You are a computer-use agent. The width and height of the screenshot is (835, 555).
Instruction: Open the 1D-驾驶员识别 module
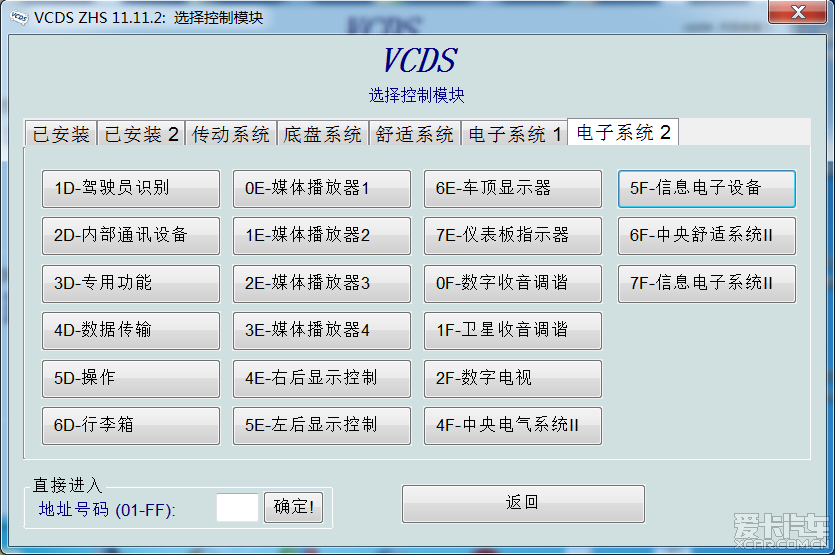[131, 189]
